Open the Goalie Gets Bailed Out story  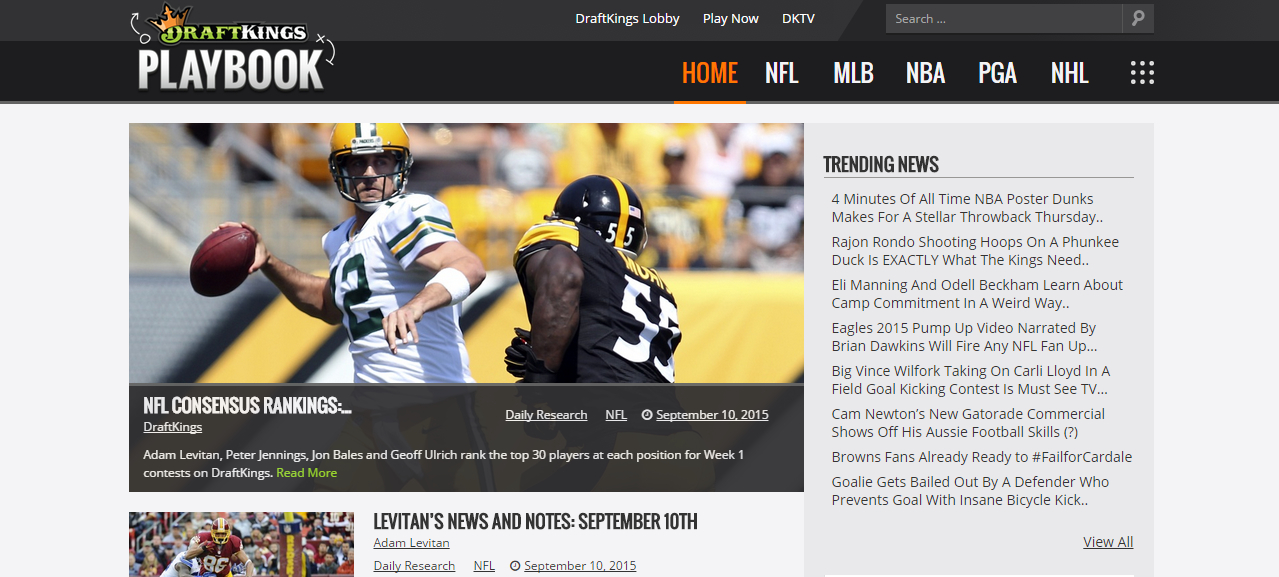click(970, 491)
